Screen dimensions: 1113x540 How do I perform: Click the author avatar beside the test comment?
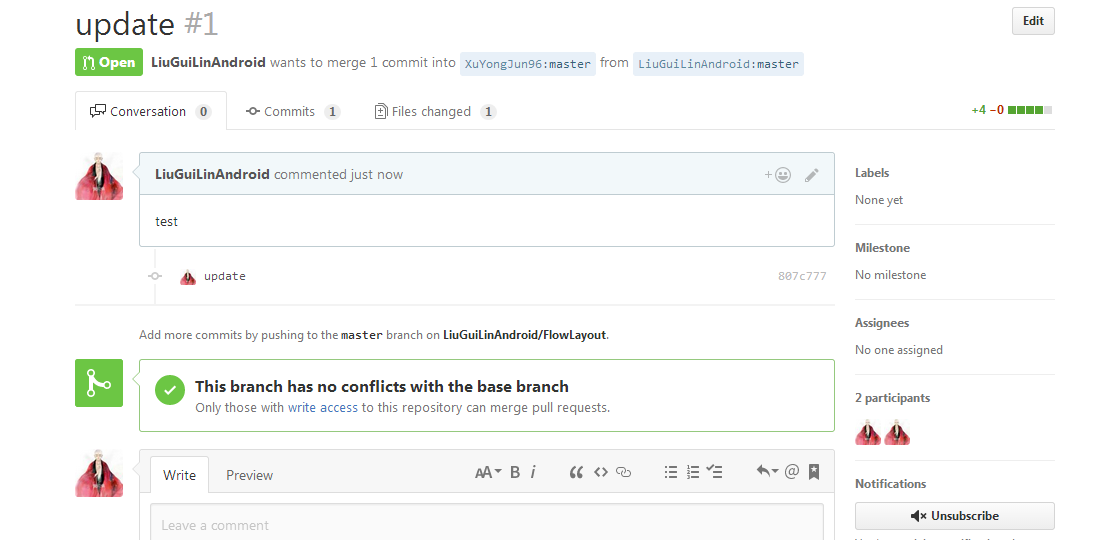(x=99, y=176)
